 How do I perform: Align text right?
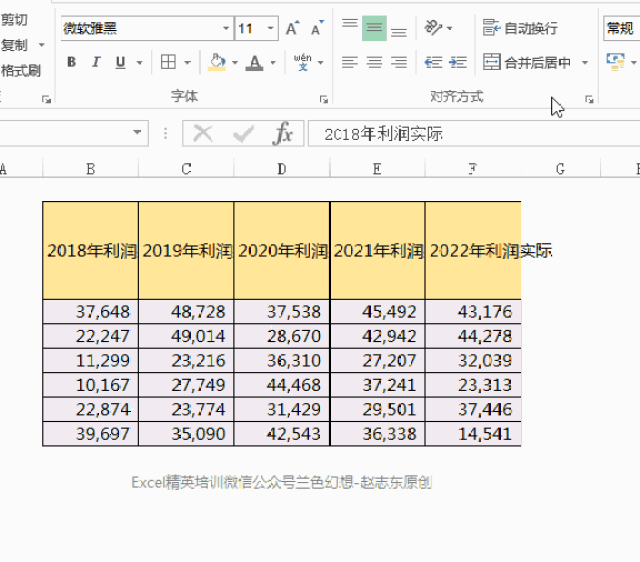click(x=399, y=62)
